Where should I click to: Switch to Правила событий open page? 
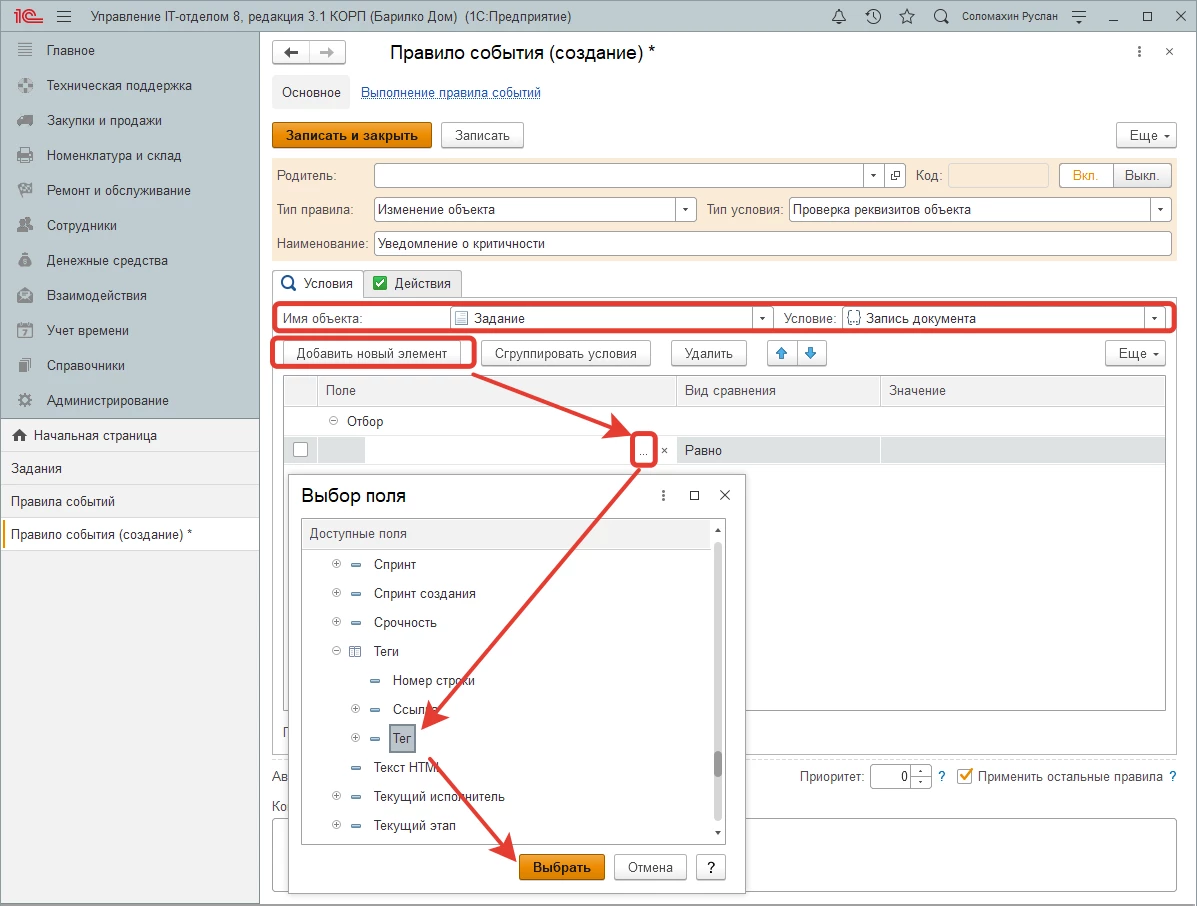coord(130,501)
